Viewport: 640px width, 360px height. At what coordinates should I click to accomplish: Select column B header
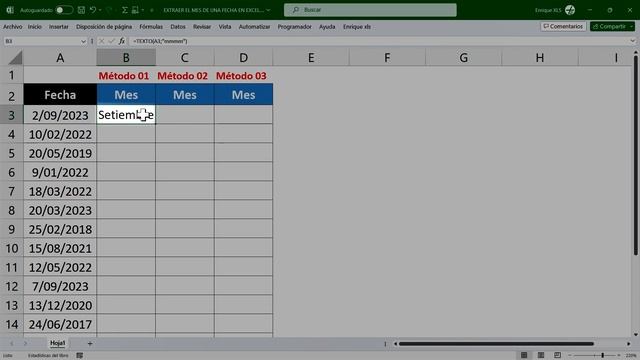[x=126, y=58]
